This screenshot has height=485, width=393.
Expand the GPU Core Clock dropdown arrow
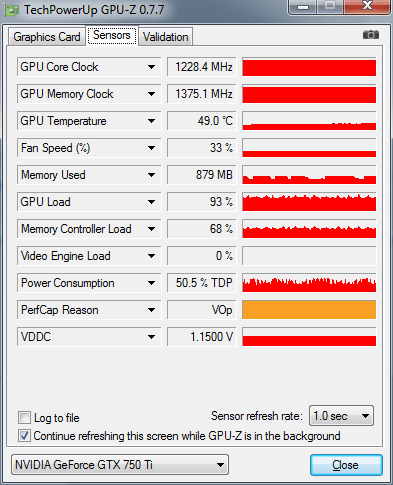pyautogui.click(x=151, y=67)
